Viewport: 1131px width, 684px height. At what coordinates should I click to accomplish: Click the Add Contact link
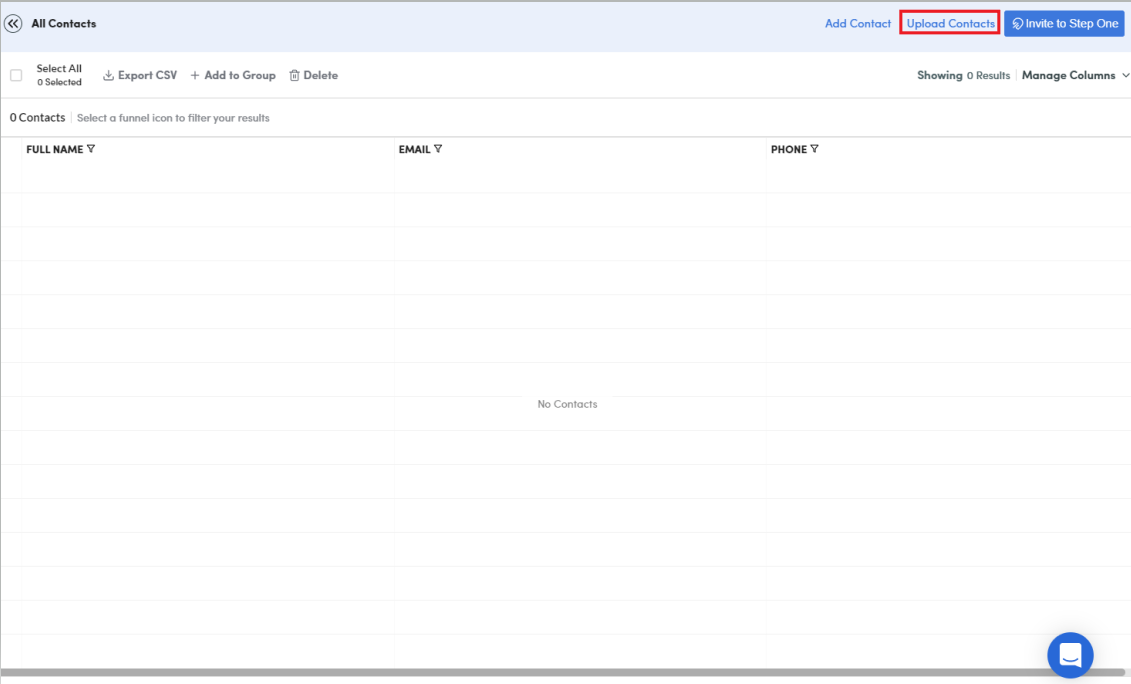coord(858,24)
